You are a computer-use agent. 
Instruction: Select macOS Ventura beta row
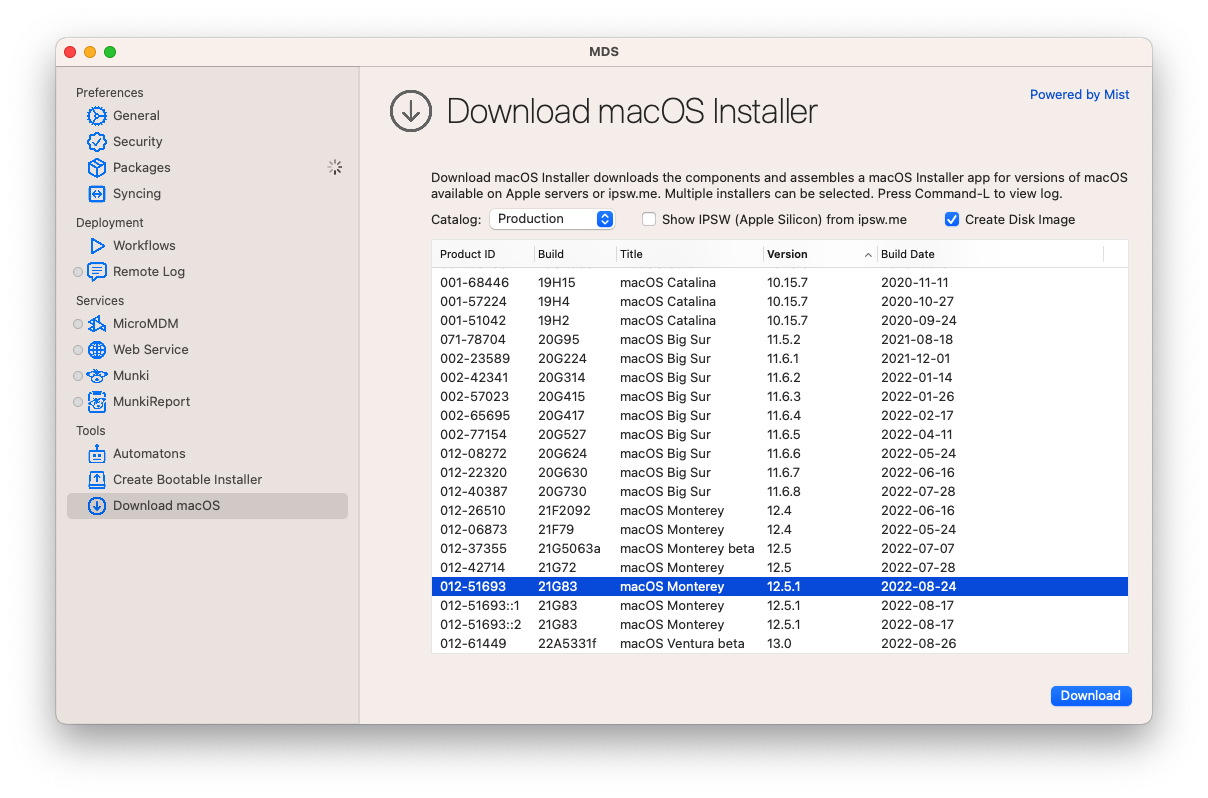[x=780, y=644]
